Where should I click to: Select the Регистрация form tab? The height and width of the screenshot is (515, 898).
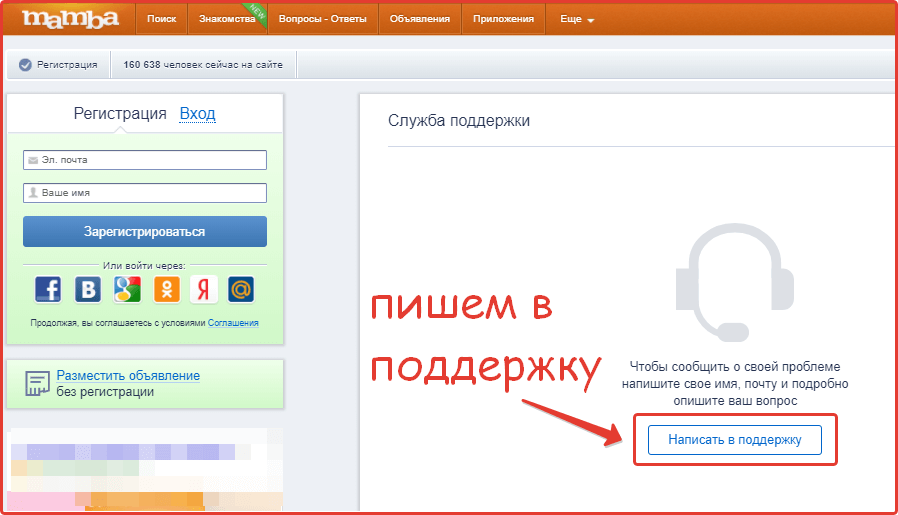120,113
